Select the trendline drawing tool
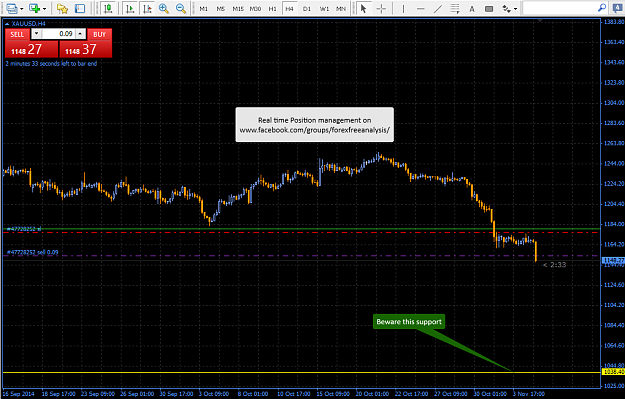This screenshot has height=399, width=625. pos(438,8)
